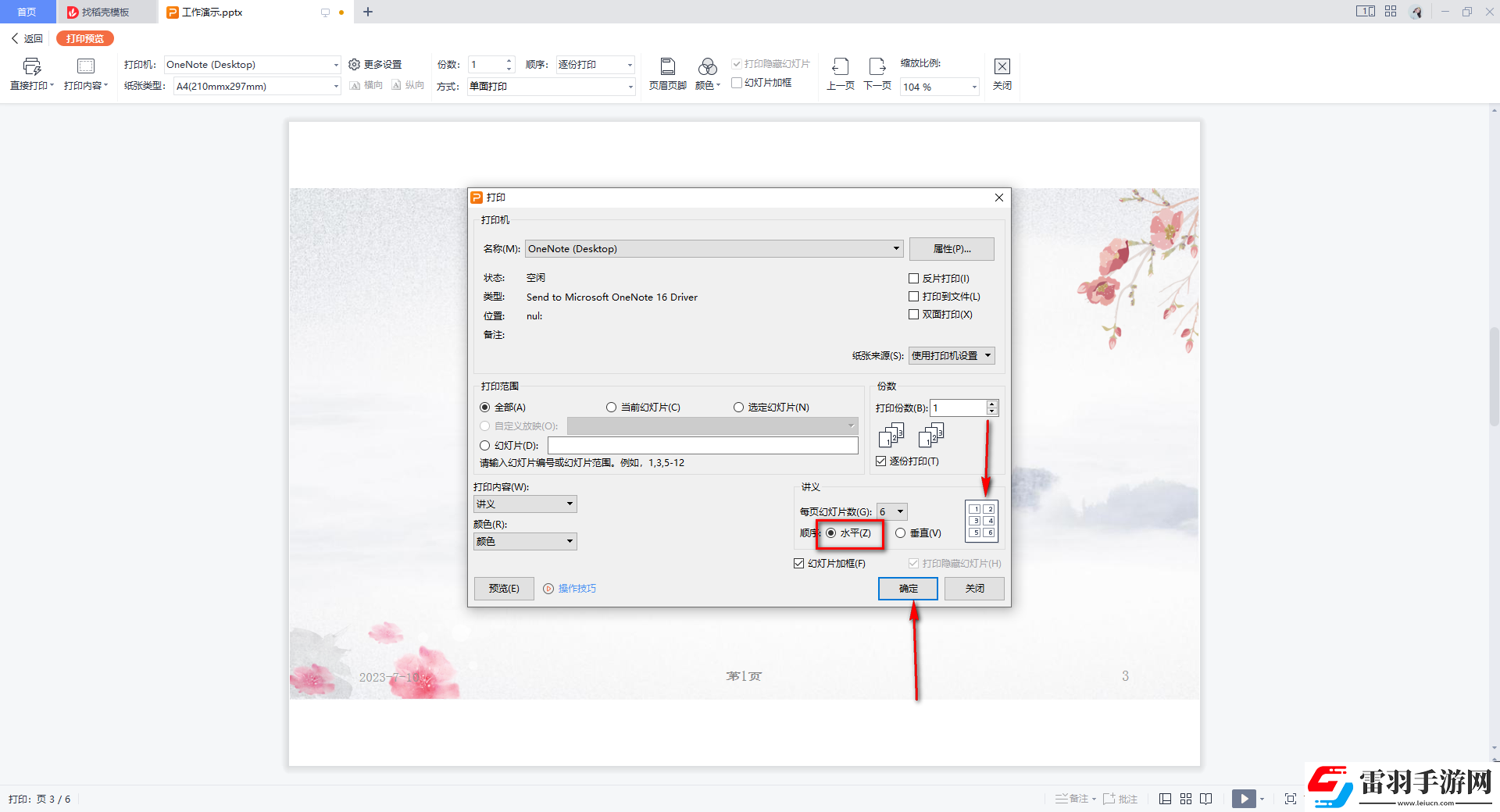Image resolution: width=1500 pixels, height=812 pixels.
Task: Go to previous page icon
Action: [x=840, y=66]
